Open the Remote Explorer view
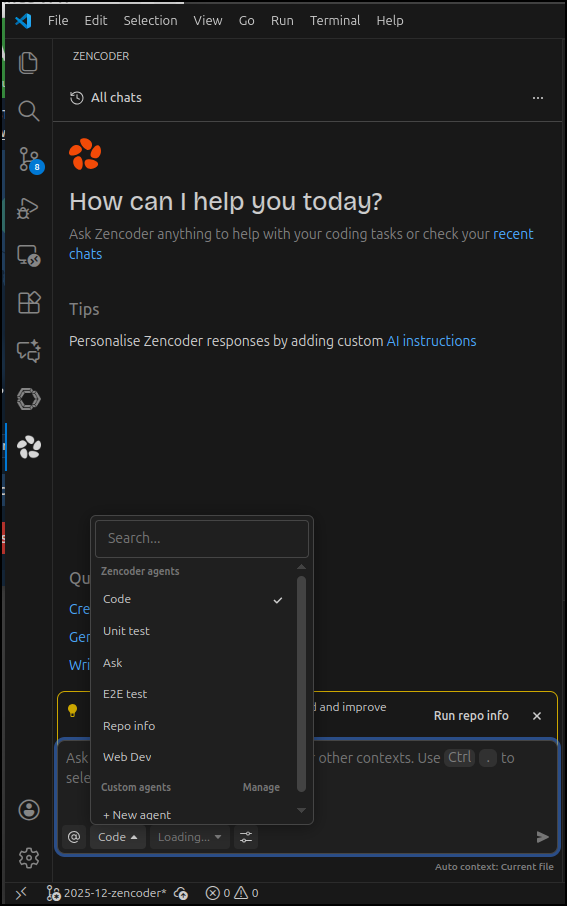The width and height of the screenshot is (567, 906). tap(28, 255)
